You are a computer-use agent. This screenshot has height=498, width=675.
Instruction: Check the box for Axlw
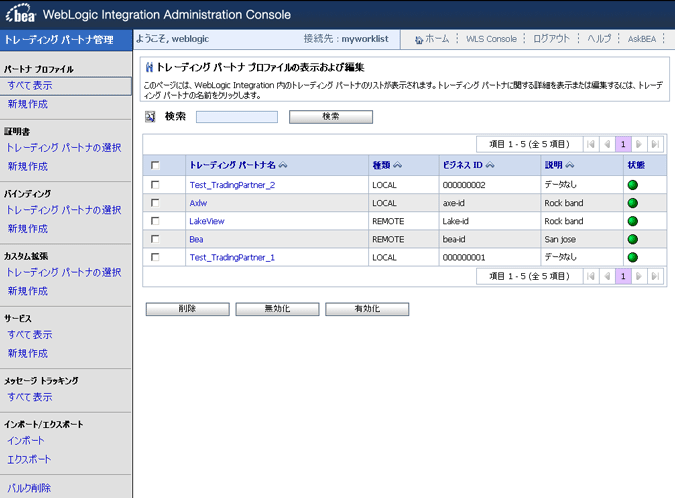155,203
